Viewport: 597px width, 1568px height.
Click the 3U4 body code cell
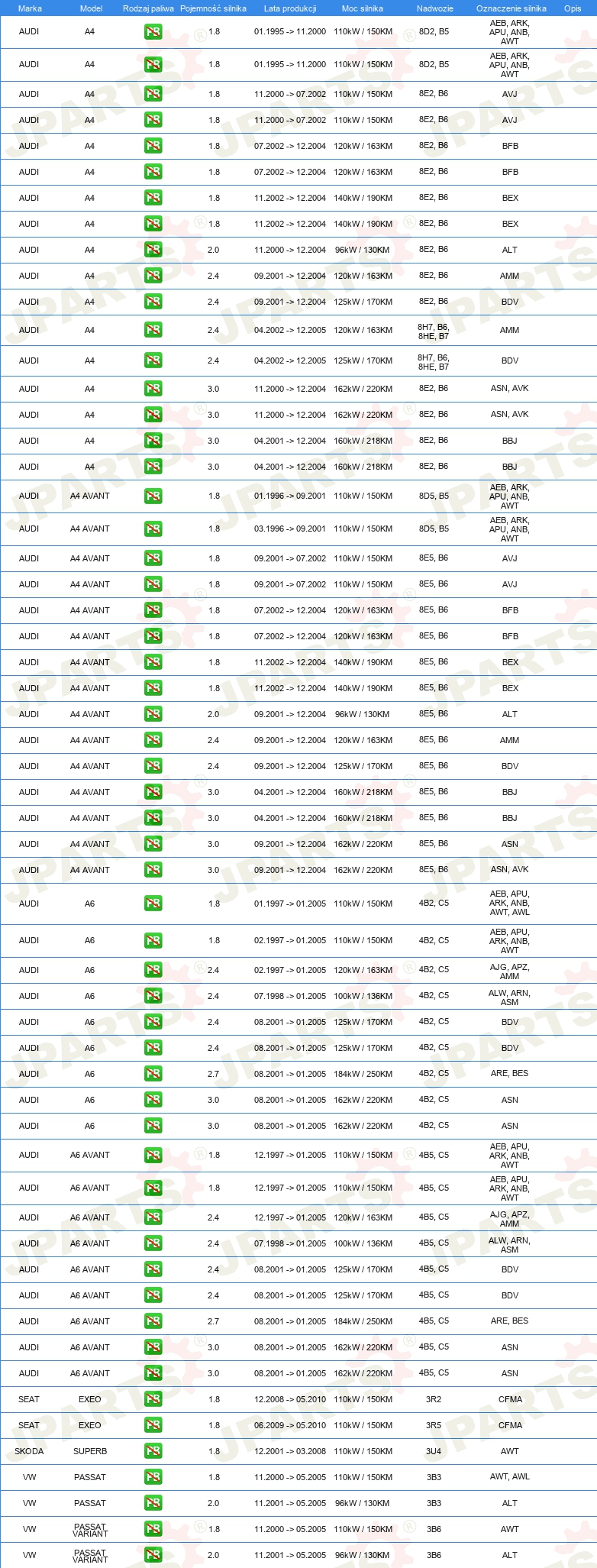pos(434,1451)
